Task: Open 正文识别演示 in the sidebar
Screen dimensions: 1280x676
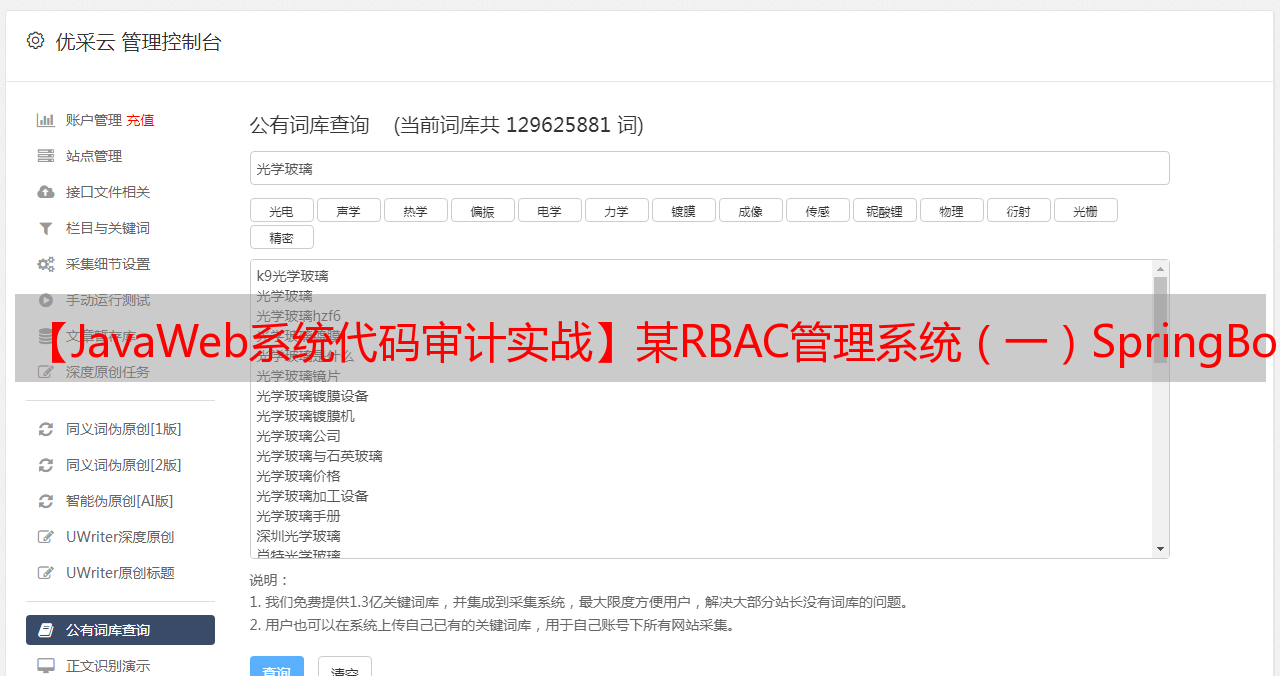Action: pos(108,665)
